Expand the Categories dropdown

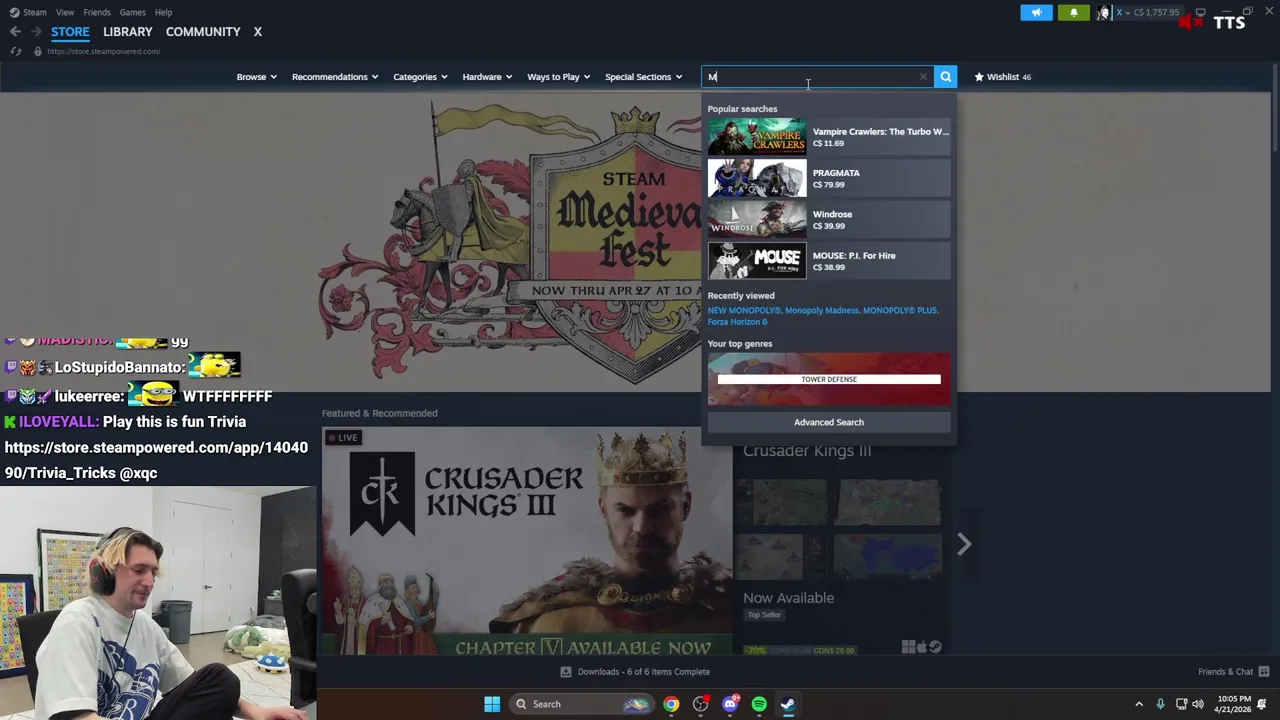tap(420, 77)
